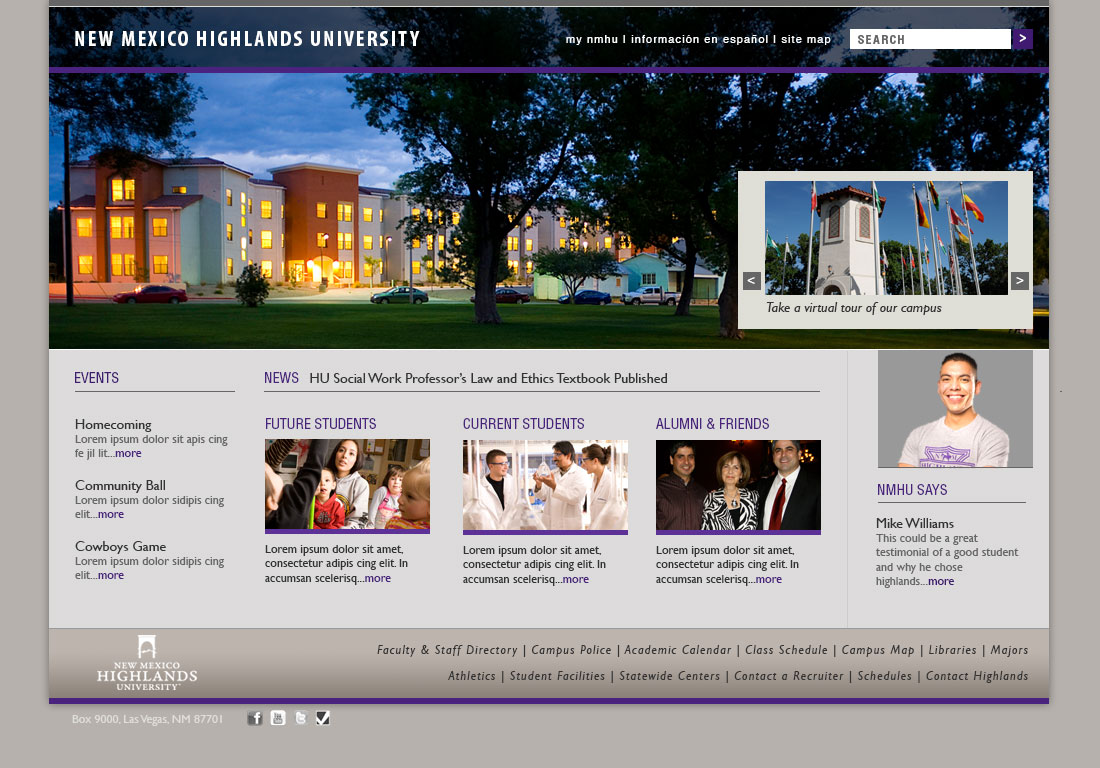Open Contact a Recruiter footer link
The width and height of the screenshot is (1100, 768).
click(789, 676)
